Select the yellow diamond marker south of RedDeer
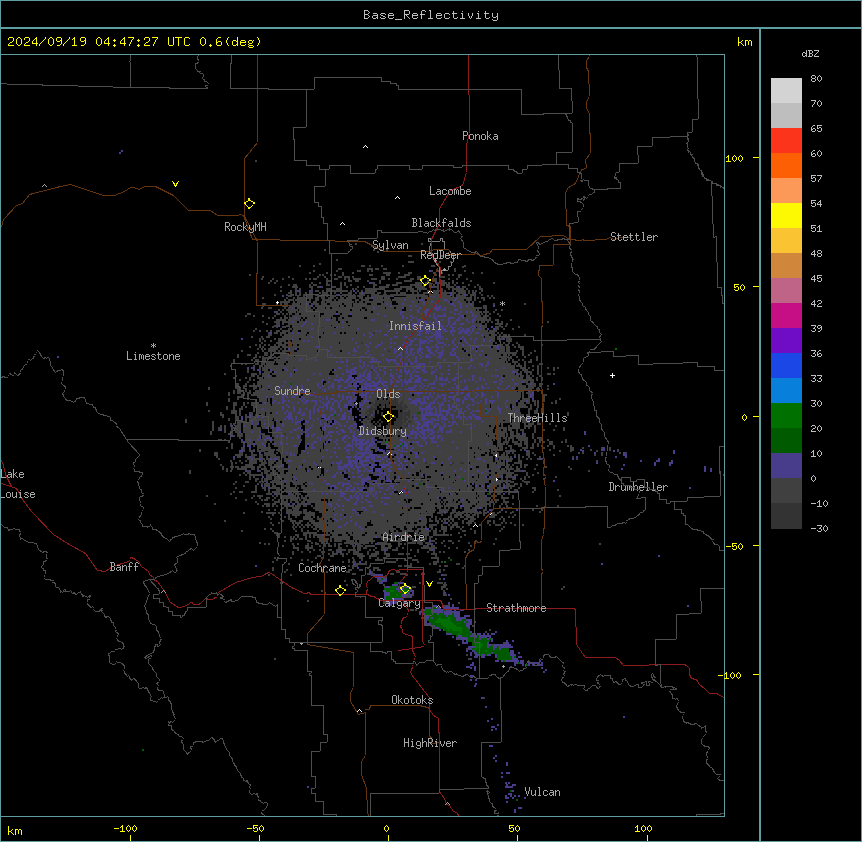862x842 pixels. 426,281
